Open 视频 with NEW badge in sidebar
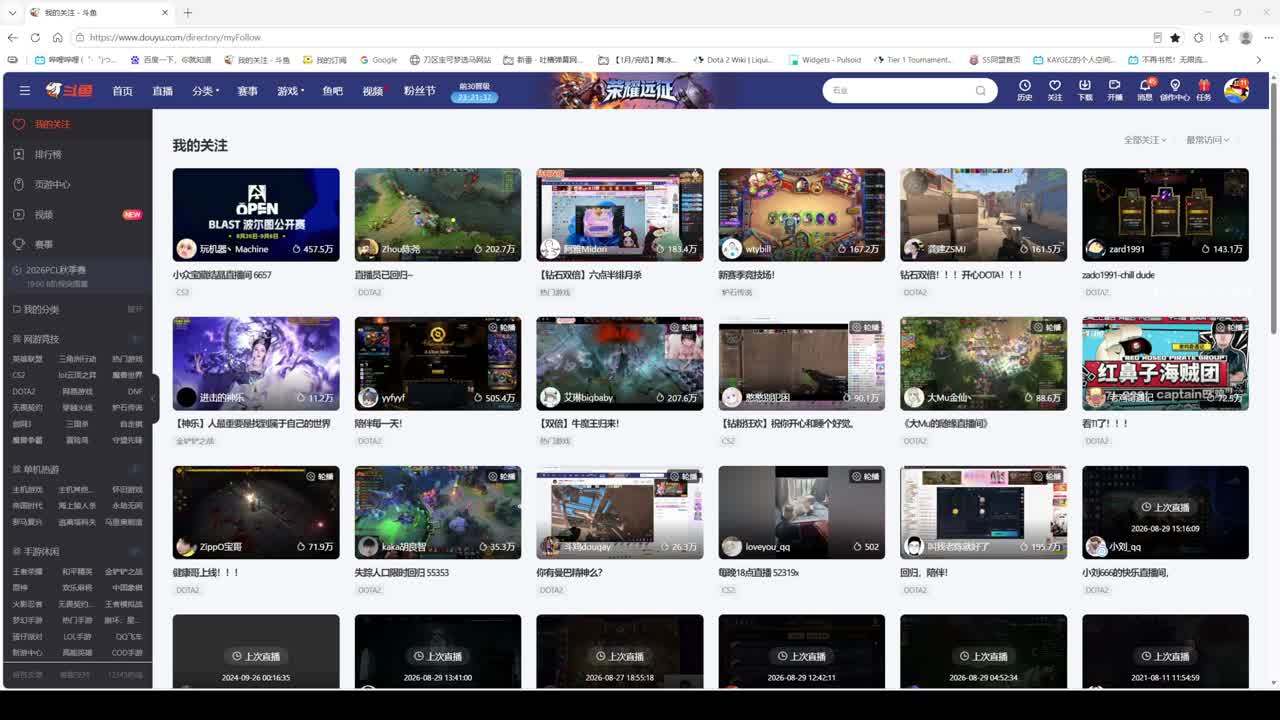Image resolution: width=1280 pixels, height=720 pixels. tap(76, 214)
